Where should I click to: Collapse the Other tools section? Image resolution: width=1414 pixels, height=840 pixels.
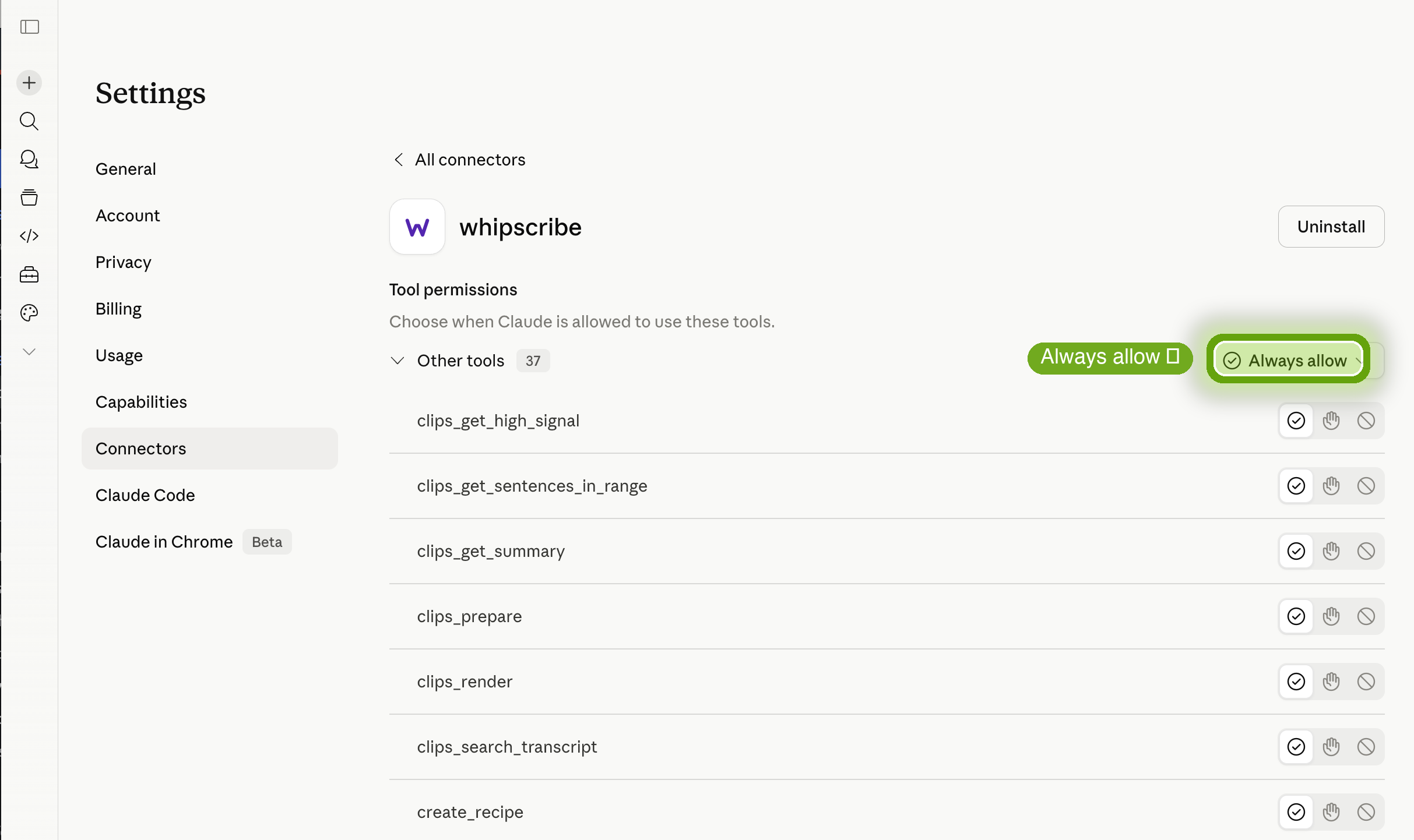tap(398, 361)
